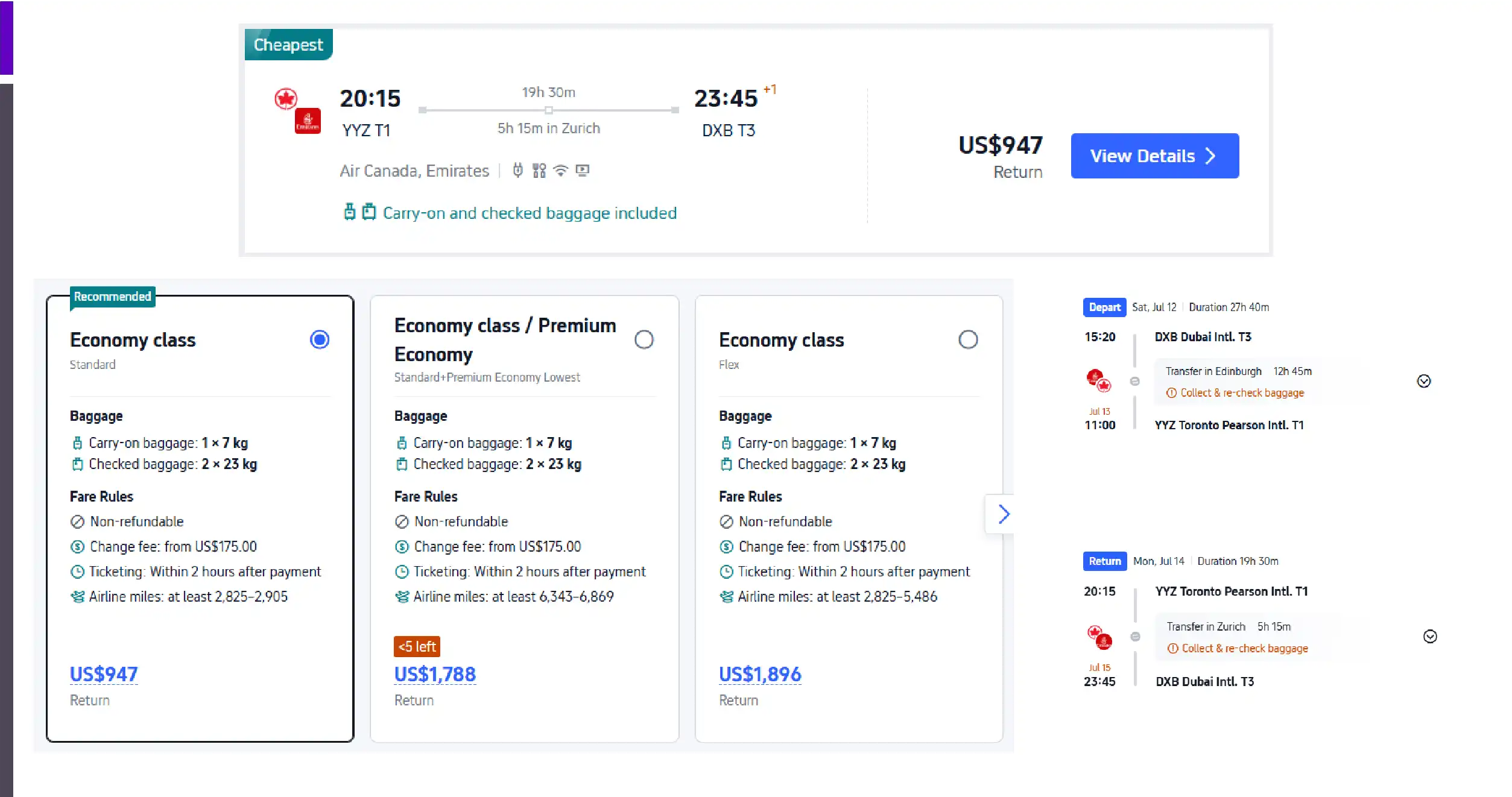Click the Return segment label
The width and height of the screenshot is (1512, 797).
[x=1104, y=561]
